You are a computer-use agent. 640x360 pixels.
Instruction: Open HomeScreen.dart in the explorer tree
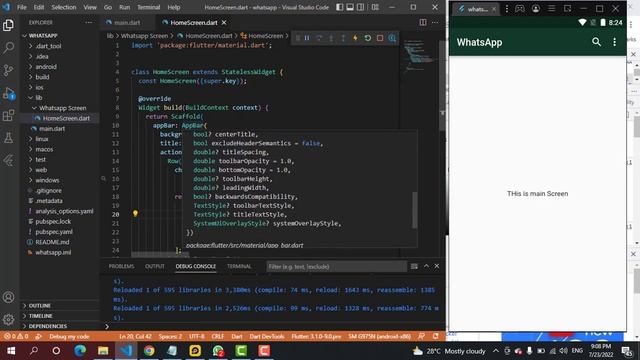[x=59, y=118]
